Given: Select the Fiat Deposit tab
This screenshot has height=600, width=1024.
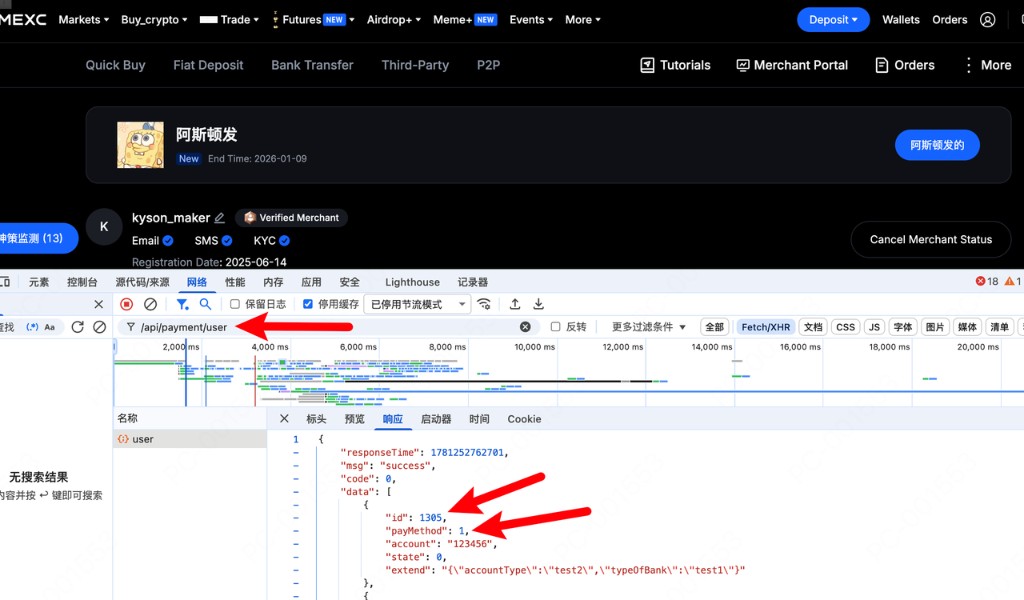Looking at the screenshot, I should (208, 65).
